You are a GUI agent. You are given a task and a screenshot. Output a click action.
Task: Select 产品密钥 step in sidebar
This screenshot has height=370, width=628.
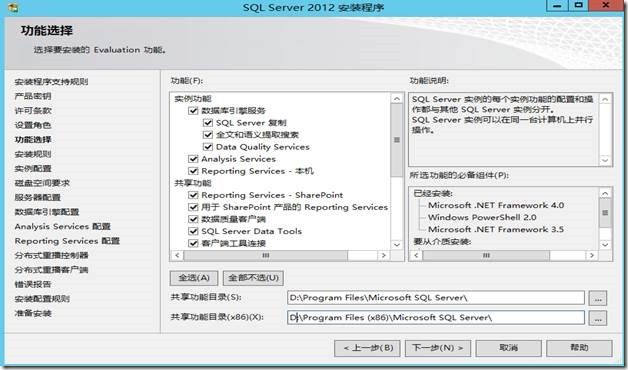33,96
